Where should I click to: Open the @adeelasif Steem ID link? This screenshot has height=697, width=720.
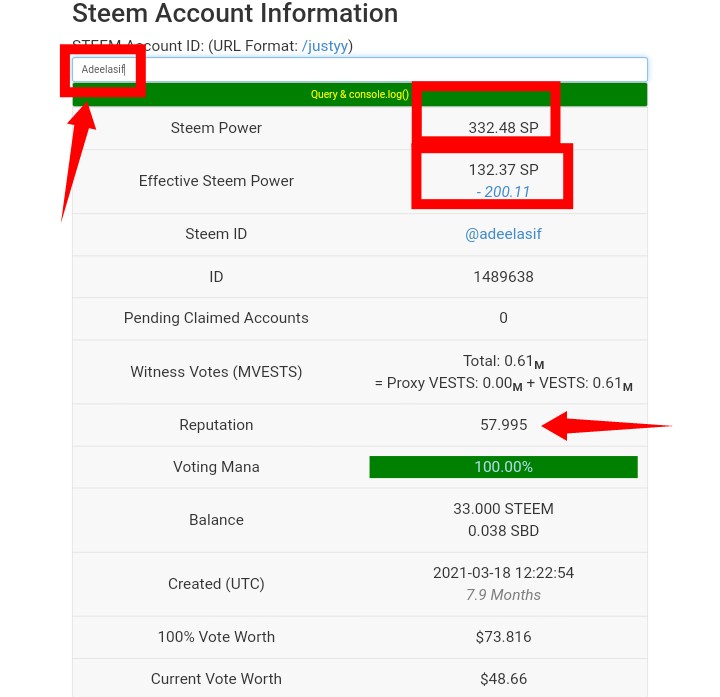[503, 234]
